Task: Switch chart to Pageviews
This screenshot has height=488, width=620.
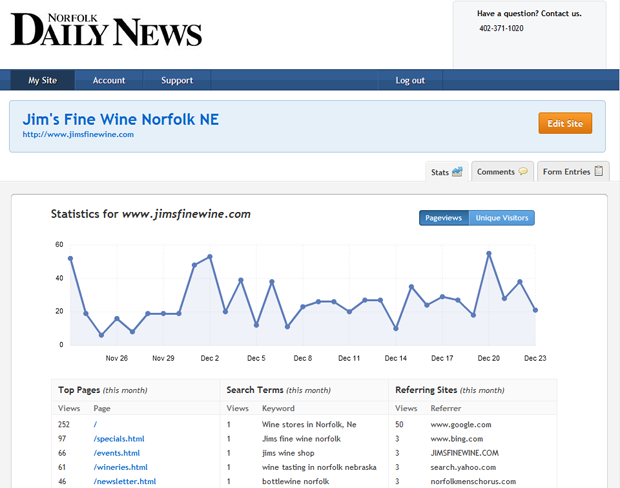Action: point(444,218)
